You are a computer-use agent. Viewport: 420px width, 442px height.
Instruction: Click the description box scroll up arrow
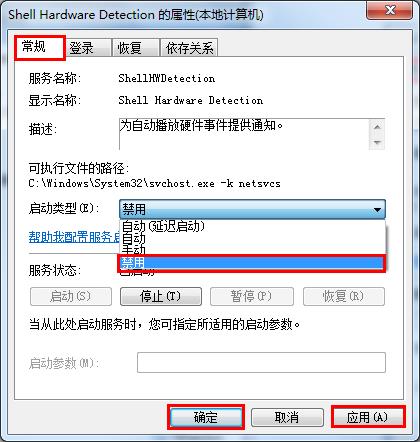click(x=377, y=127)
